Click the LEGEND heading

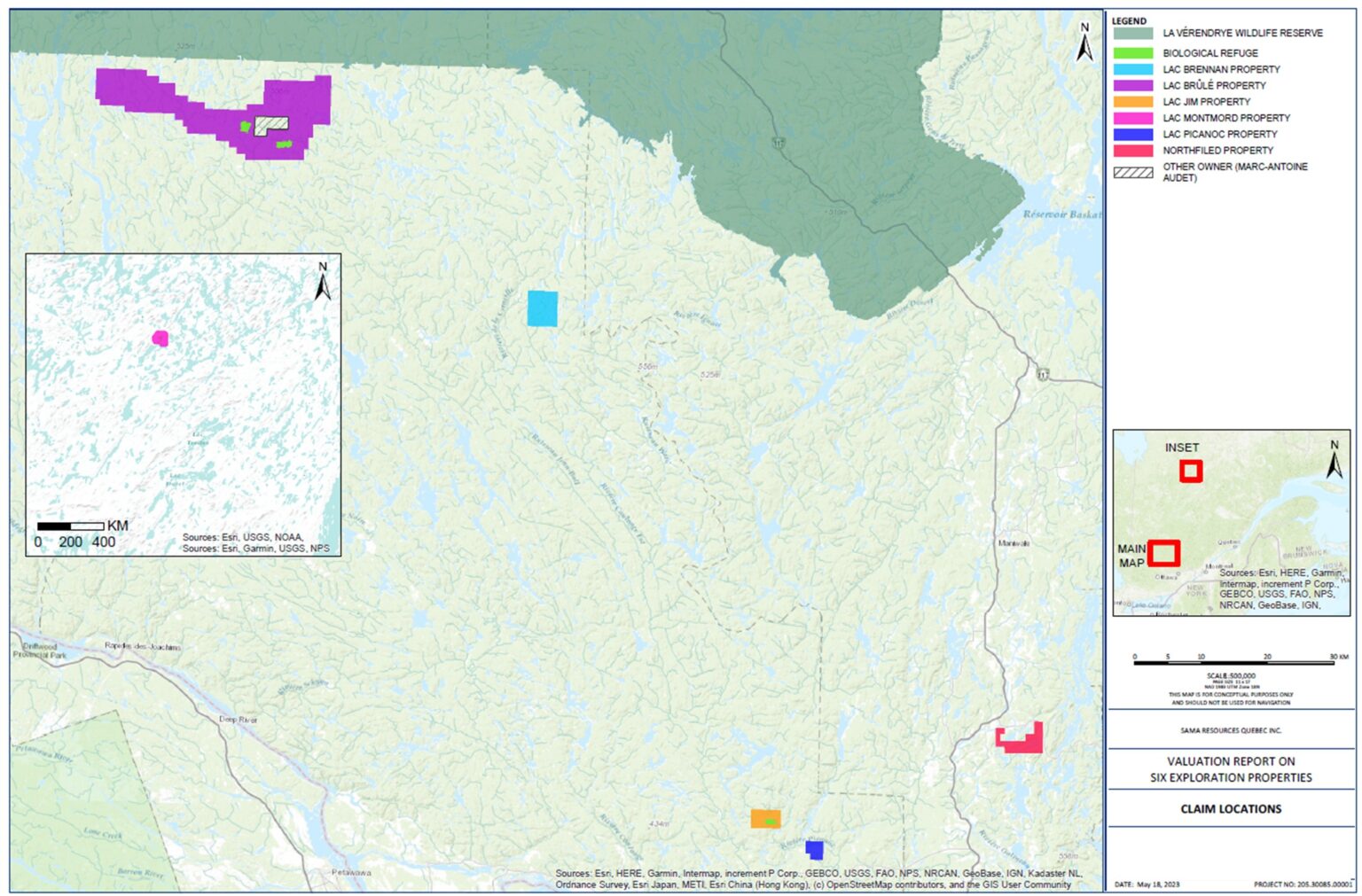(x=1129, y=20)
